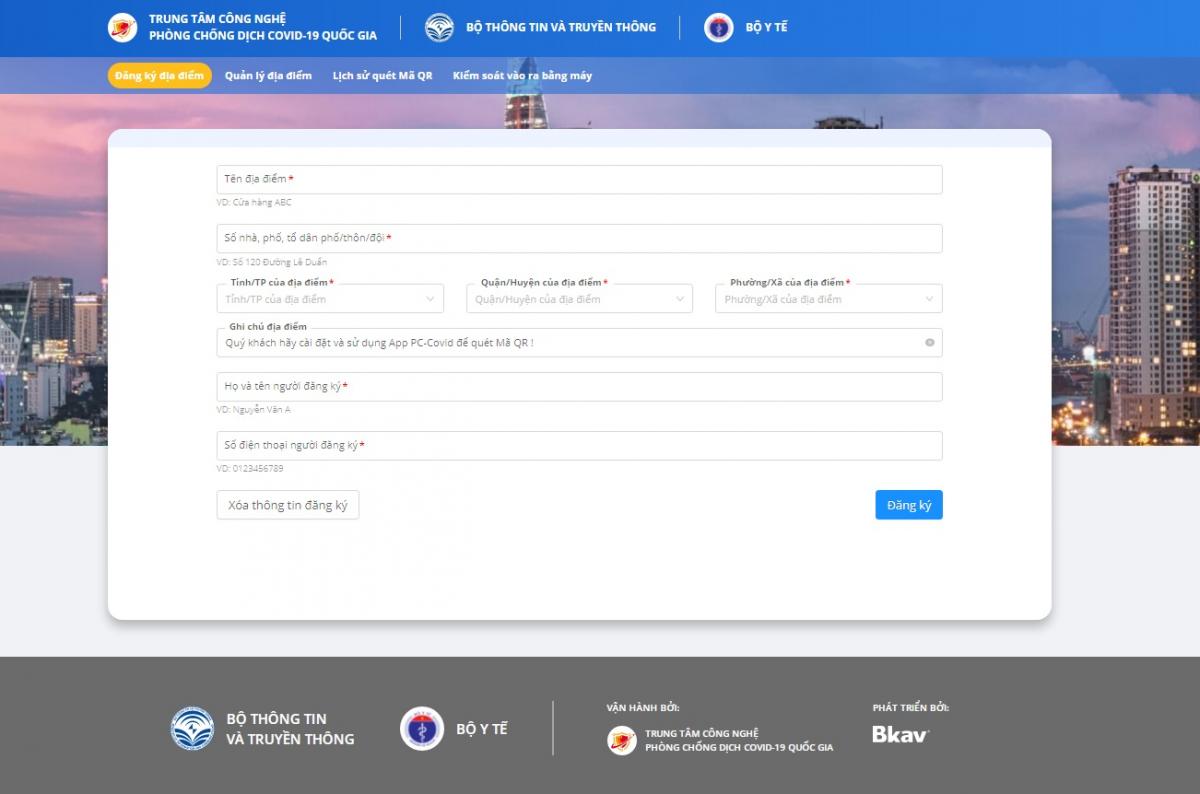
Task: Select the Đăng ký địa điểm tab
Action: coord(159,76)
